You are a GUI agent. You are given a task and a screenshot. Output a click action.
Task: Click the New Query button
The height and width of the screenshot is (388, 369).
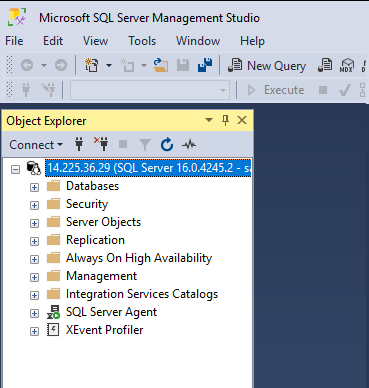267,66
